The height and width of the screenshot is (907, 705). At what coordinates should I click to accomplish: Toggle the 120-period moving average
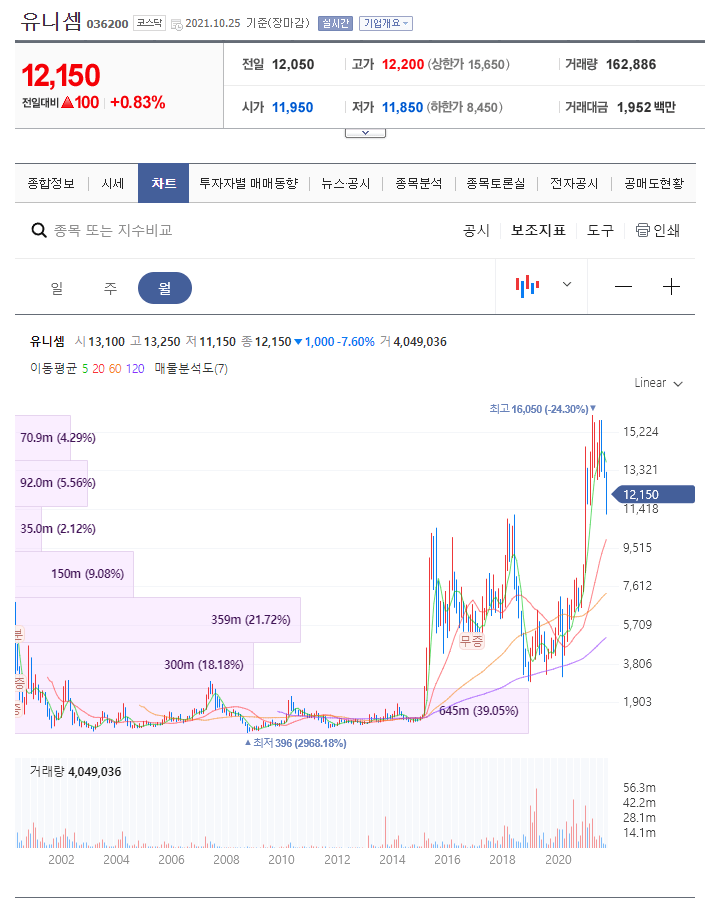[135, 368]
